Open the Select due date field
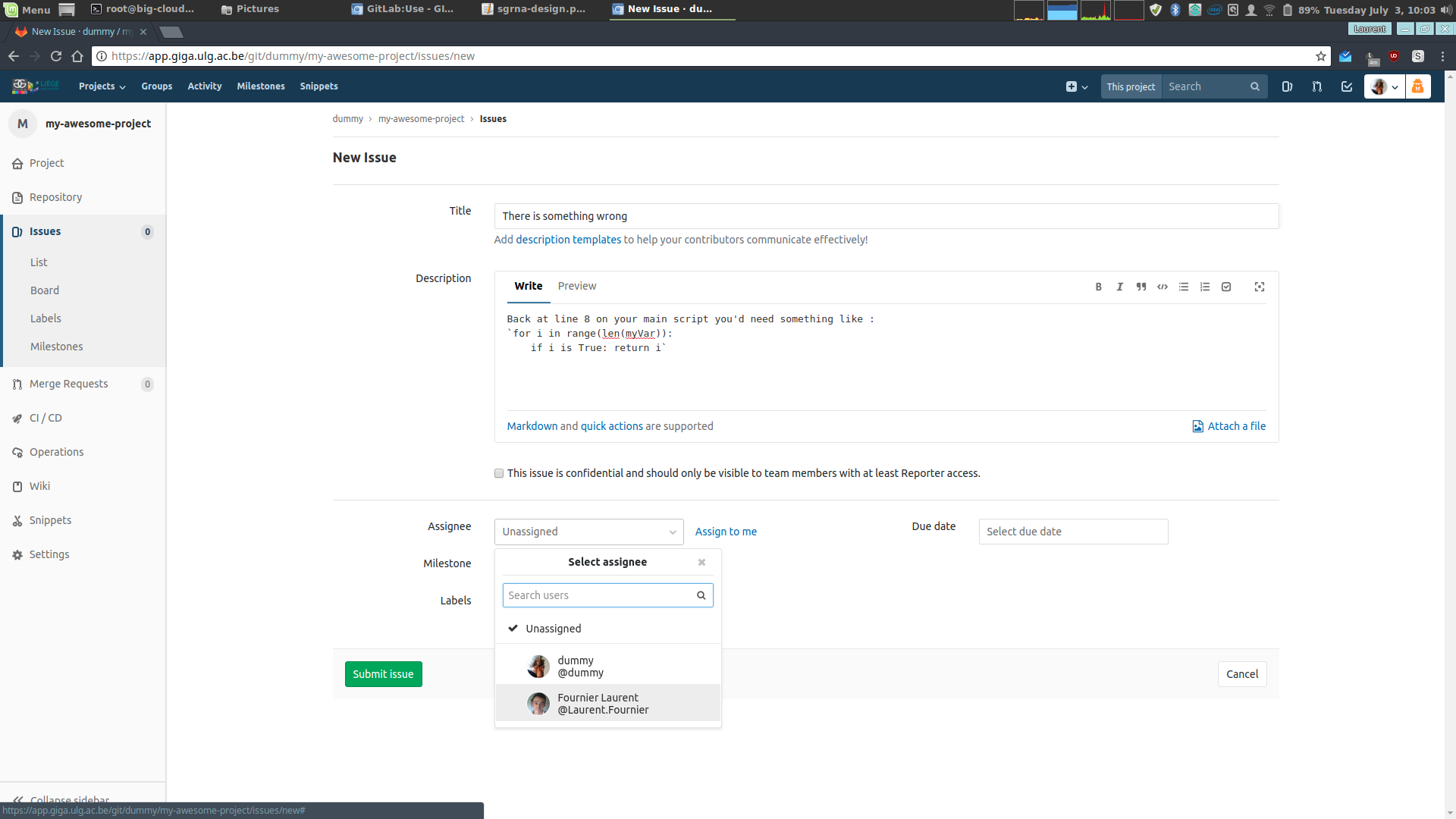 click(x=1073, y=532)
